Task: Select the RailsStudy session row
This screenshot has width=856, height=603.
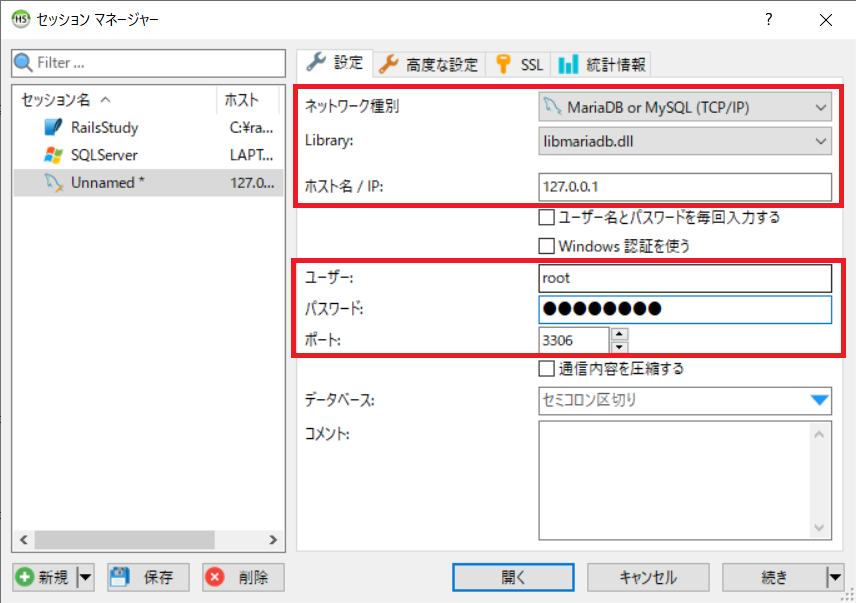Action: point(148,127)
